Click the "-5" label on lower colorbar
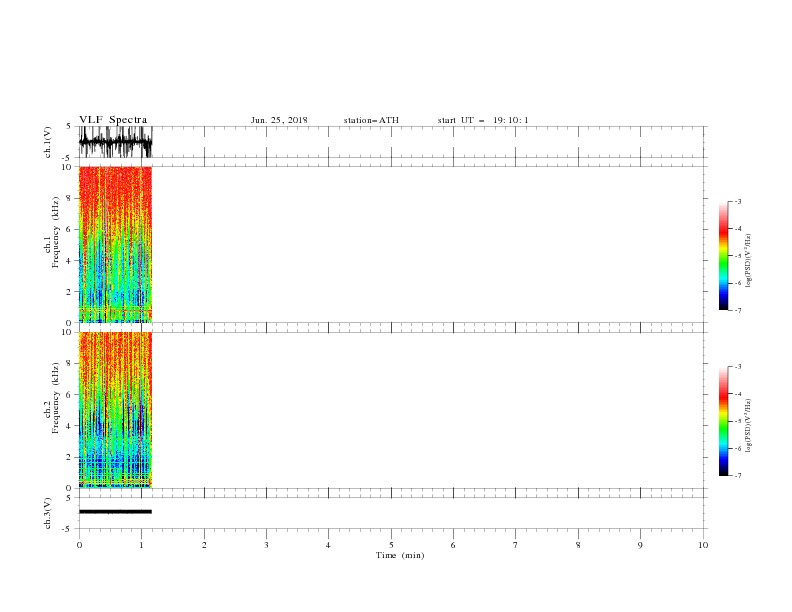The width and height of the screenshot is (792, 612). pyautogui.click(x=737, y=421)
